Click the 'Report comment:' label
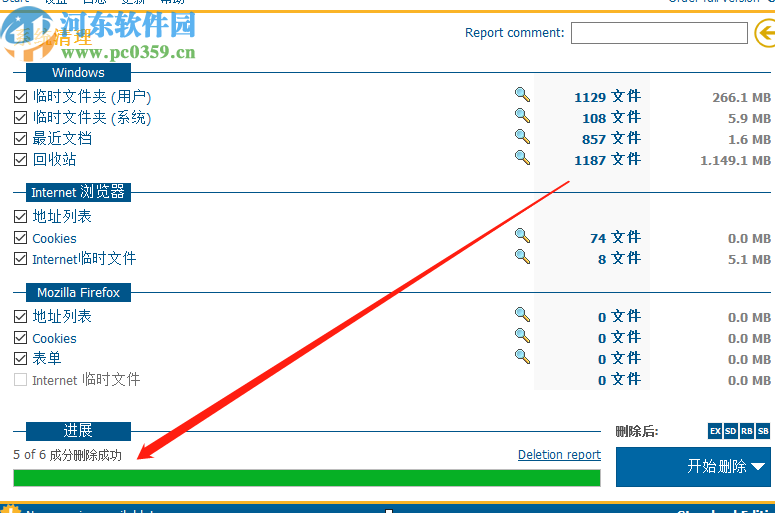 tap(515, 33)
